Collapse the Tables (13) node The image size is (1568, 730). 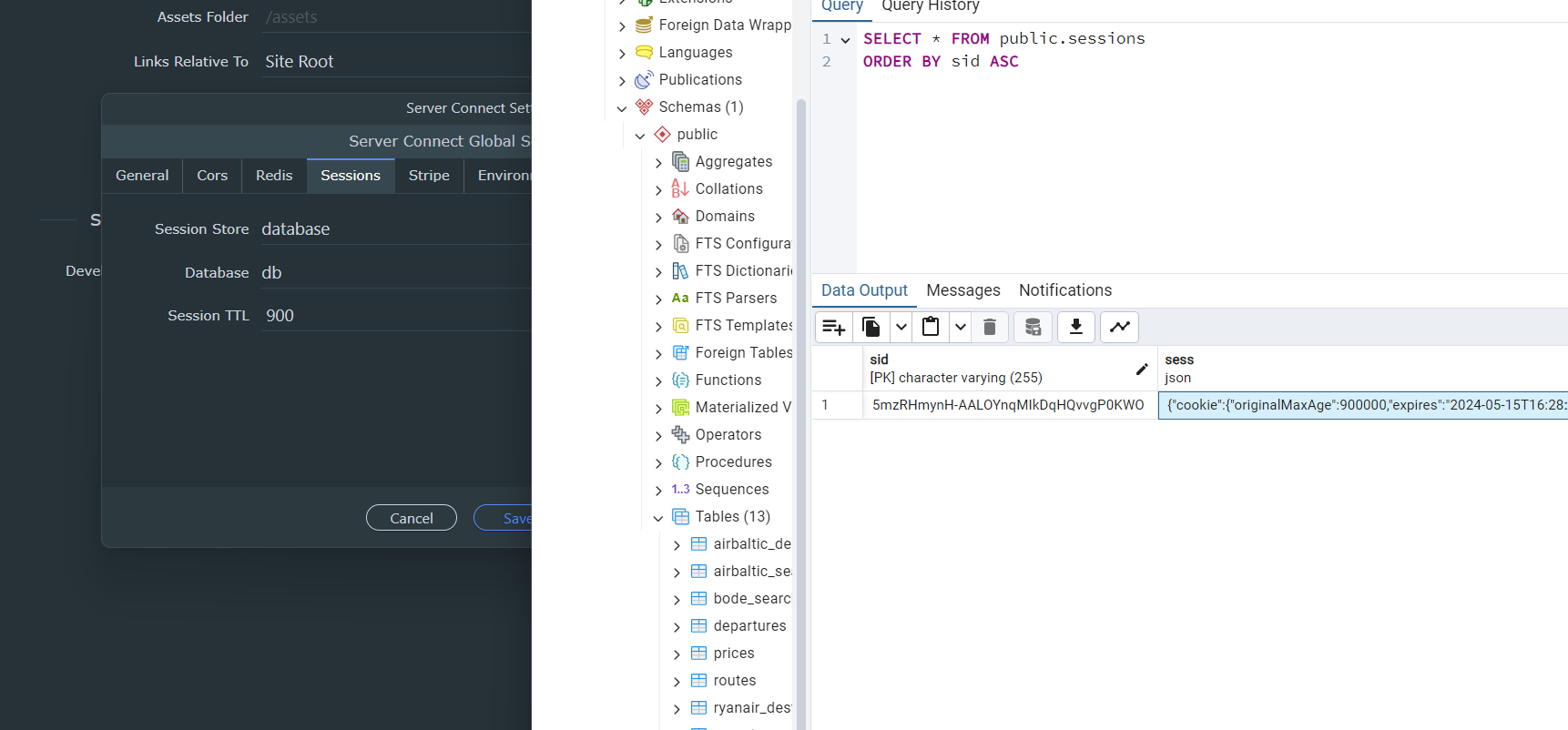(658, 518)
